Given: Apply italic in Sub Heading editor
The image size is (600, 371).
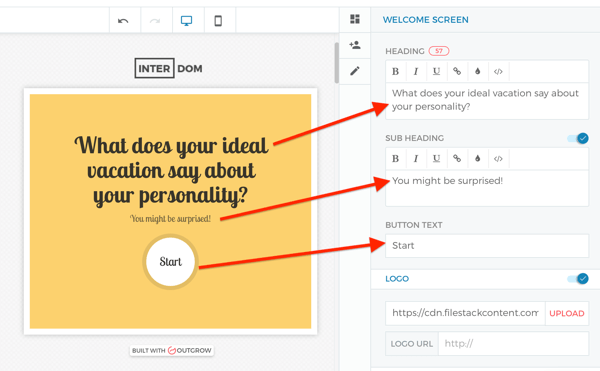Looking at the screenshot, I should (416, 159).
